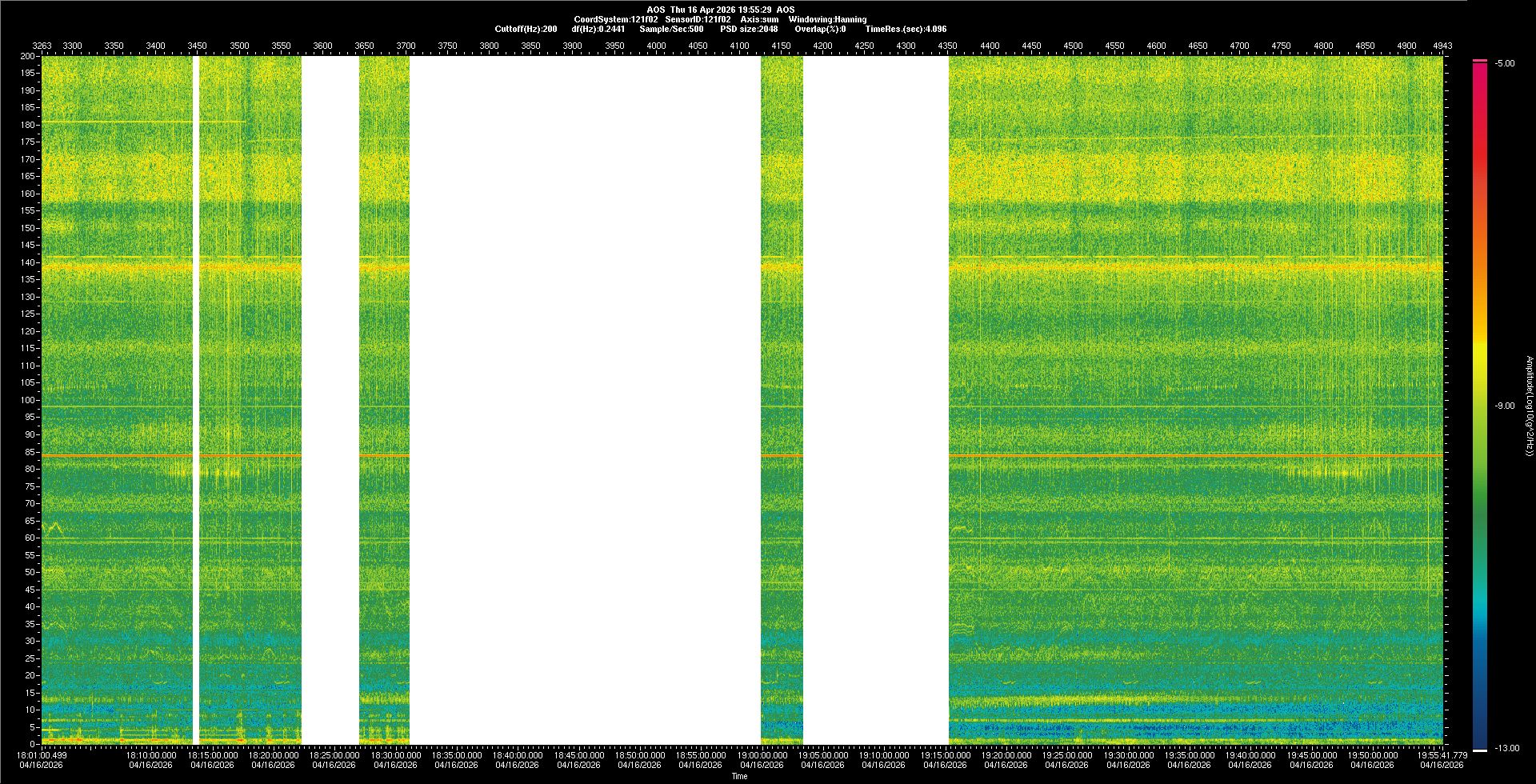This screenshot has width=1536, height=784.
Task: Click the Windowing:Hanning header label
Action: 827,19
